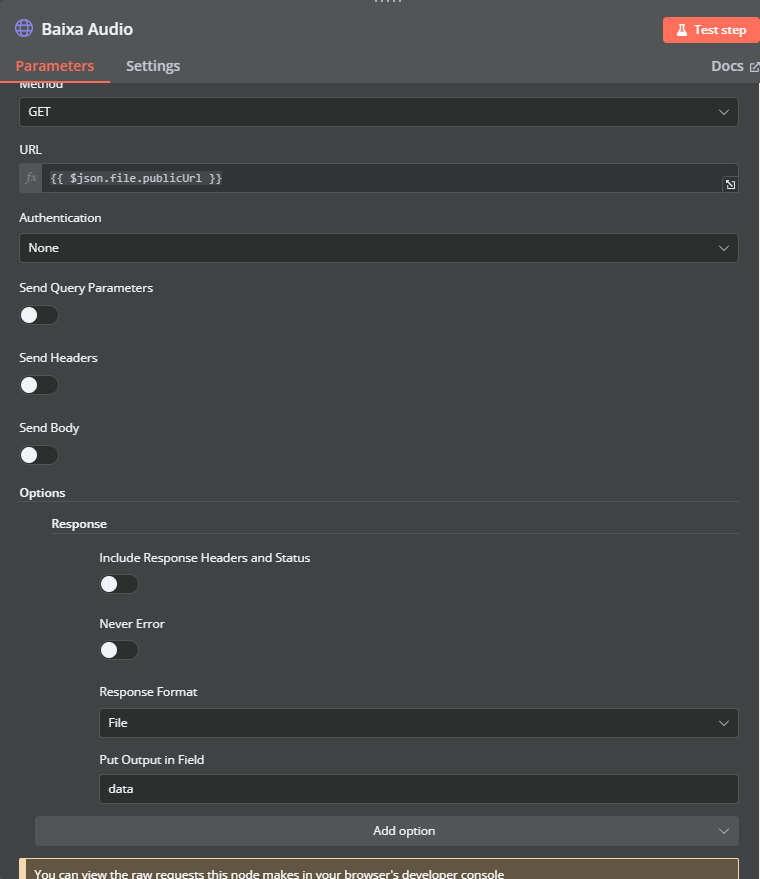The width and height of the screenshot is (760, 879).
Task: Click the globe icon beside Baixa Audio
Action: coord(24,29)
